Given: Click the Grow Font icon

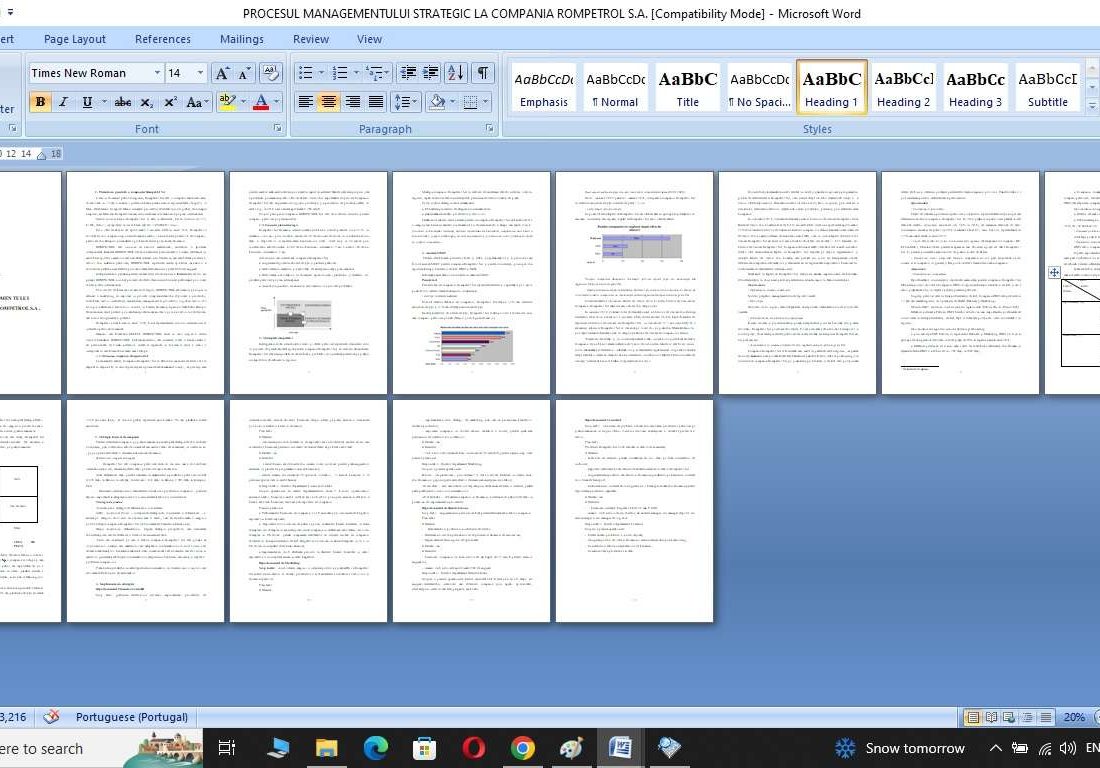Looking at the screenshot, I should [x=222, y=73].
